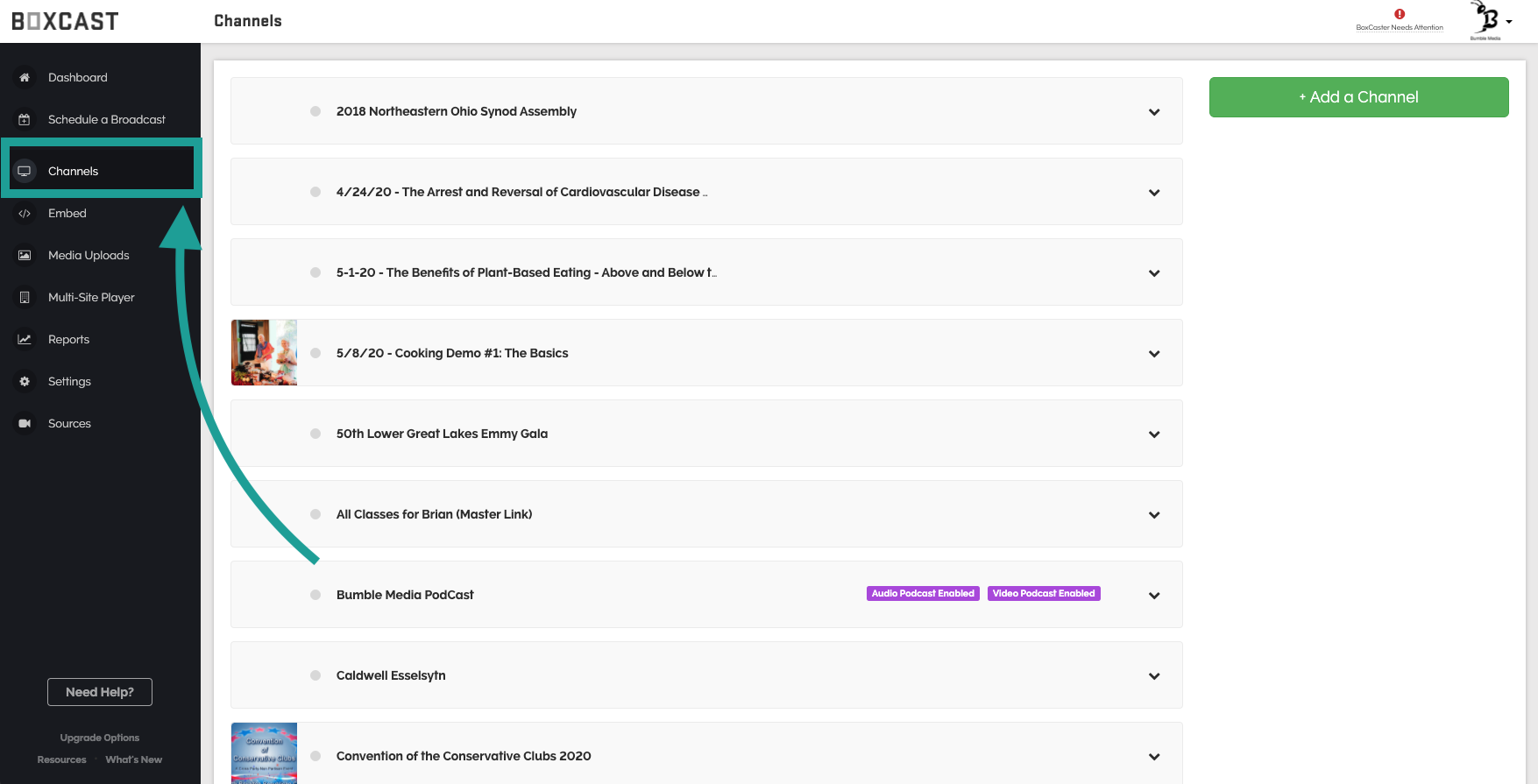Expand the Bumble Media PodCast channel chevron
Screen dimensions: 1538x784
tap(1154, 596)
